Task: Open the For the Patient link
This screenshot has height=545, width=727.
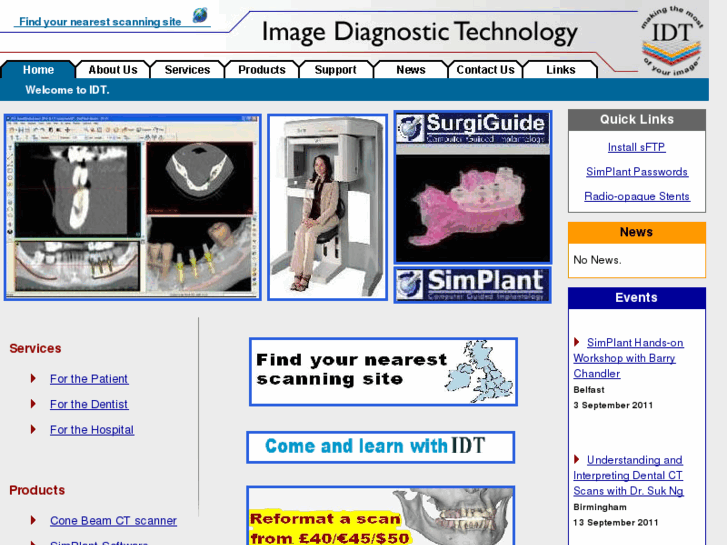Action: pyautogui.click(x=89, y=379)
